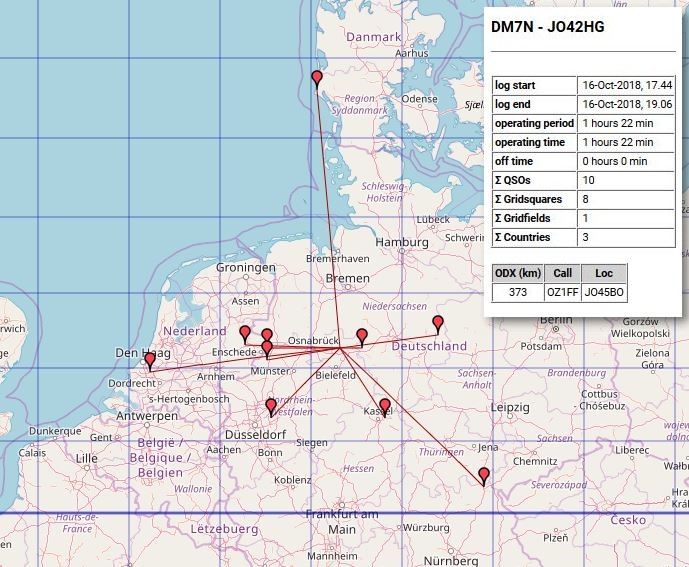Select the southernmost marker near Jena
This screenshot has width=689, height=567.
[x=484, y=475]
